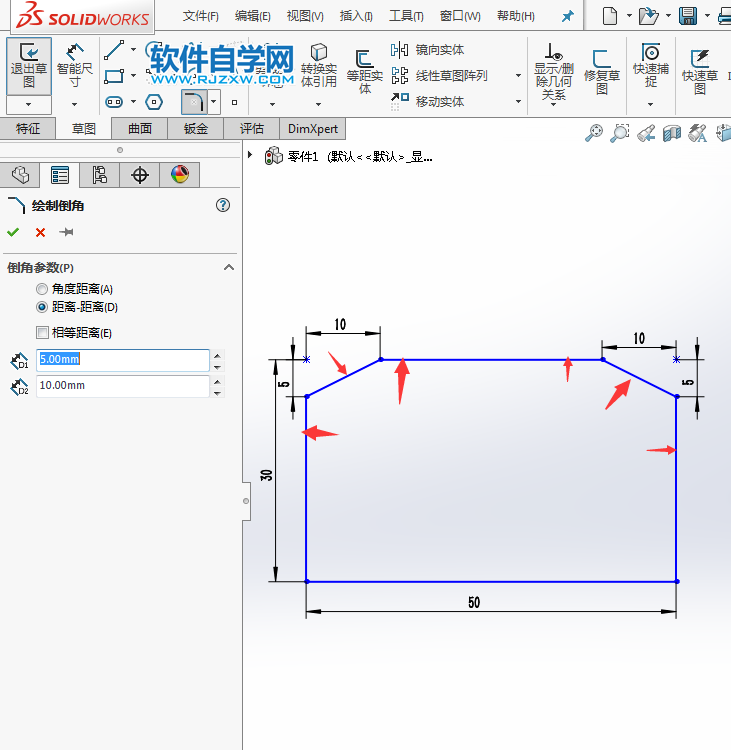731x750 pixels.
Task: Click the Point sketch tool
Action: point(234,102)
